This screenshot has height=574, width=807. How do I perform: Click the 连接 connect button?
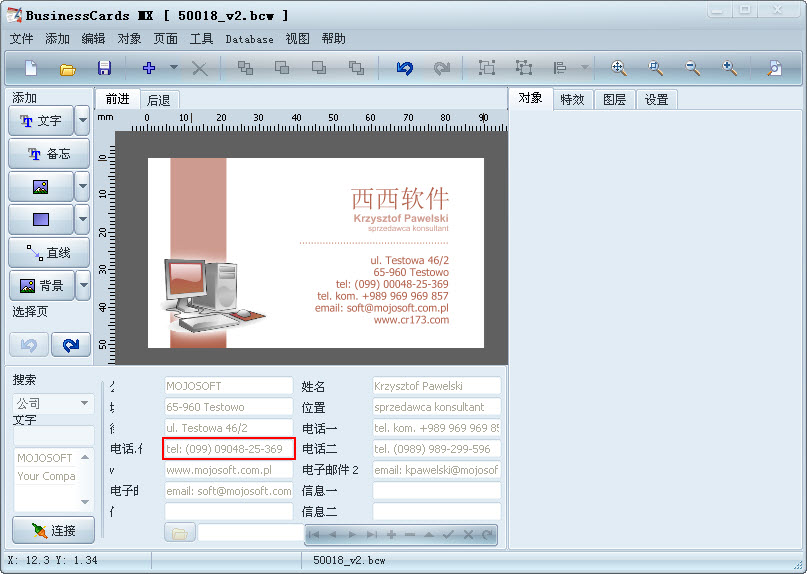click(52, 531)
